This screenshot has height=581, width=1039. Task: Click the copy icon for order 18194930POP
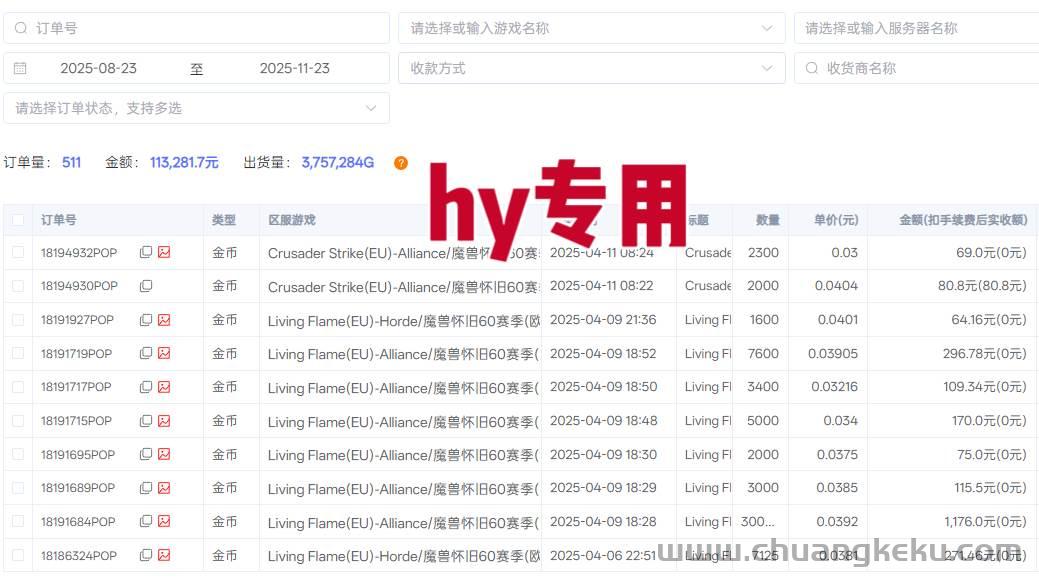146,286
